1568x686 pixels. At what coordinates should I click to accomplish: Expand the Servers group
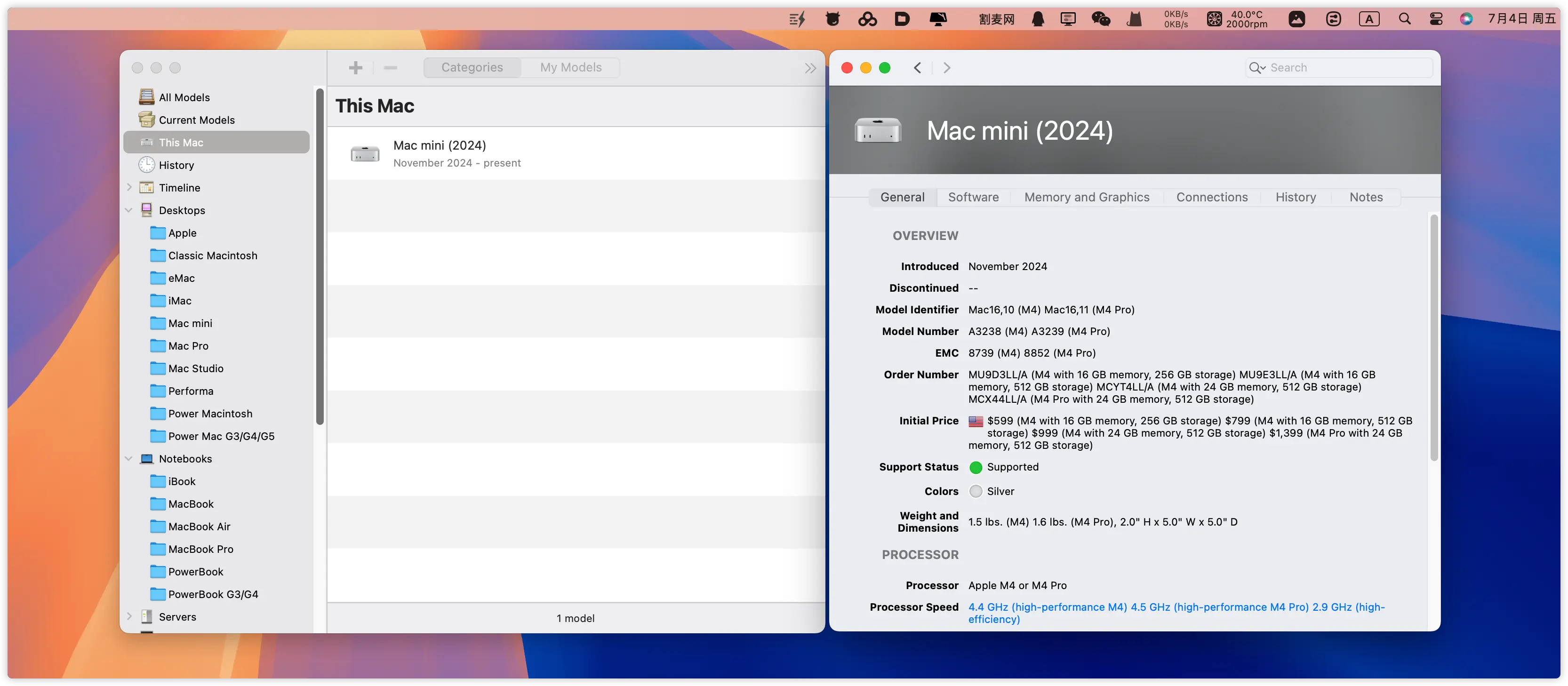pyautogui.click(x=129, y=617)
